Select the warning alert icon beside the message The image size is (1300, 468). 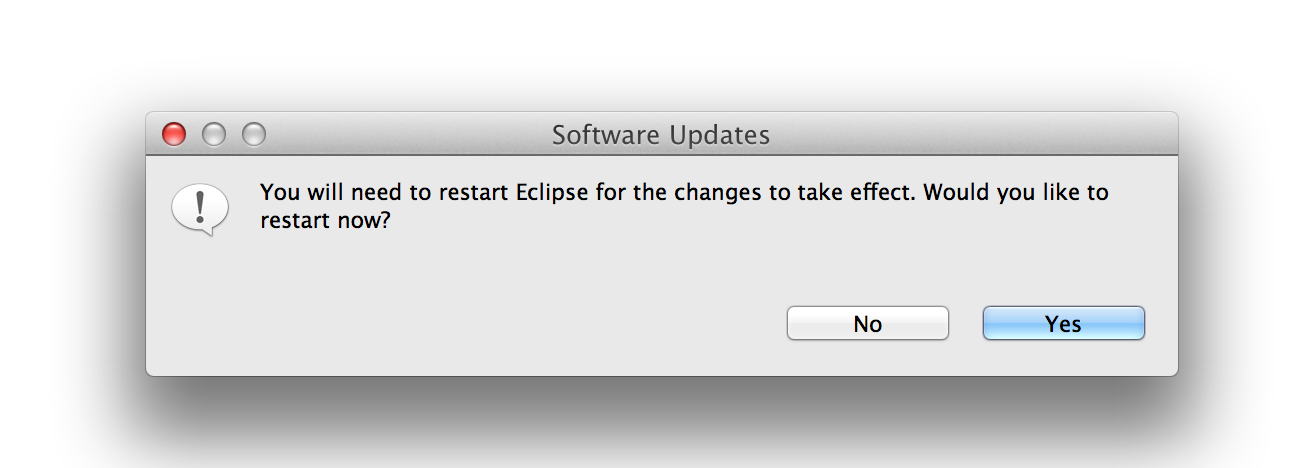point(200,208)
